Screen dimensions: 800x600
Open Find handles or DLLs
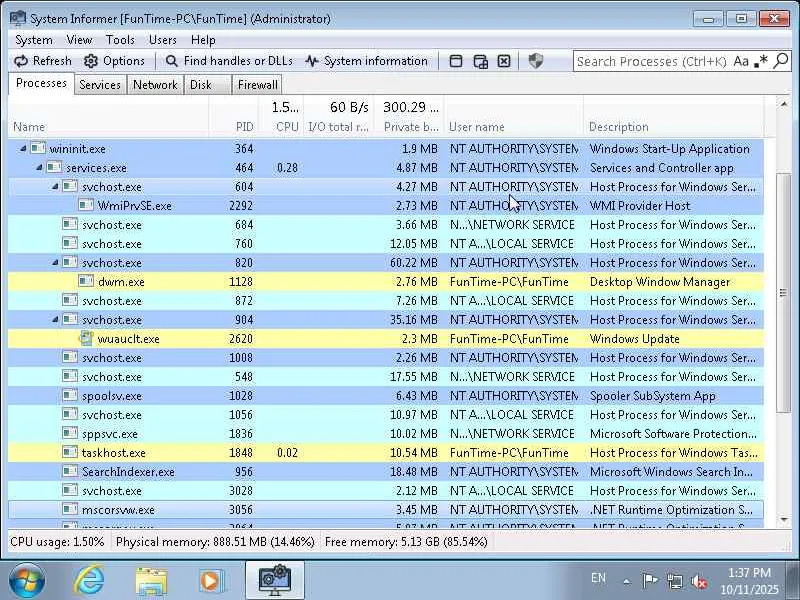coord(229,61)
